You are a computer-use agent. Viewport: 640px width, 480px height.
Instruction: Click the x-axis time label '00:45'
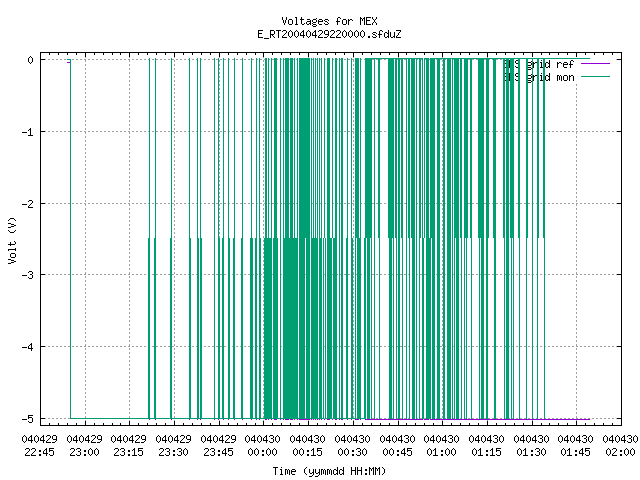(x=397, y=452)
